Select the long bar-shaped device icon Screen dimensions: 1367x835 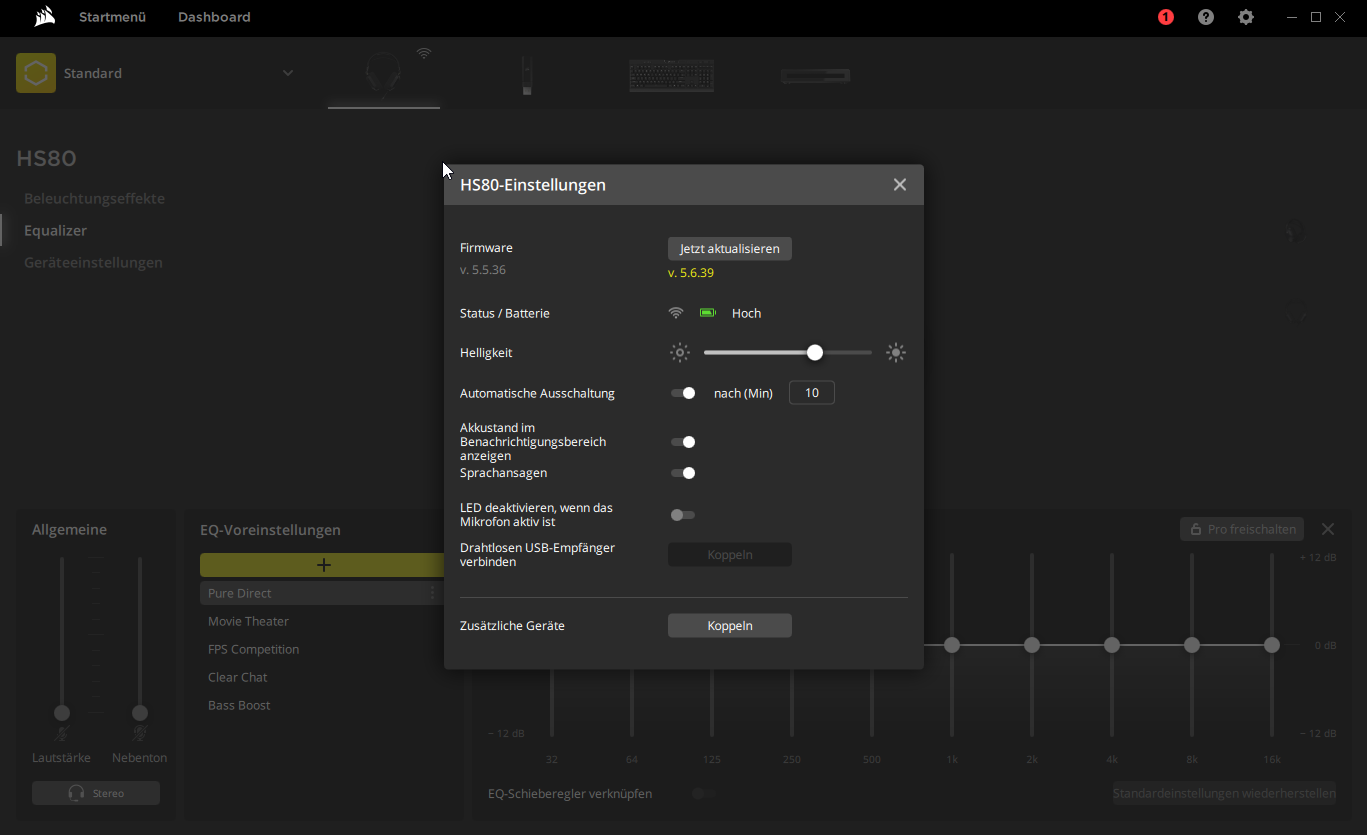tap(815, 75)
